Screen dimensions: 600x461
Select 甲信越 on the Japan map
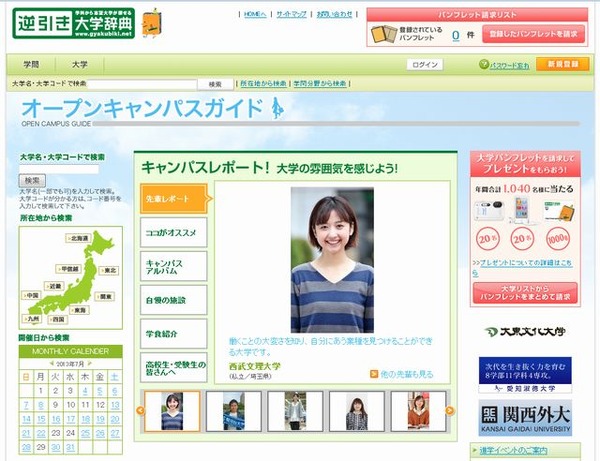(x=69, y=269)
